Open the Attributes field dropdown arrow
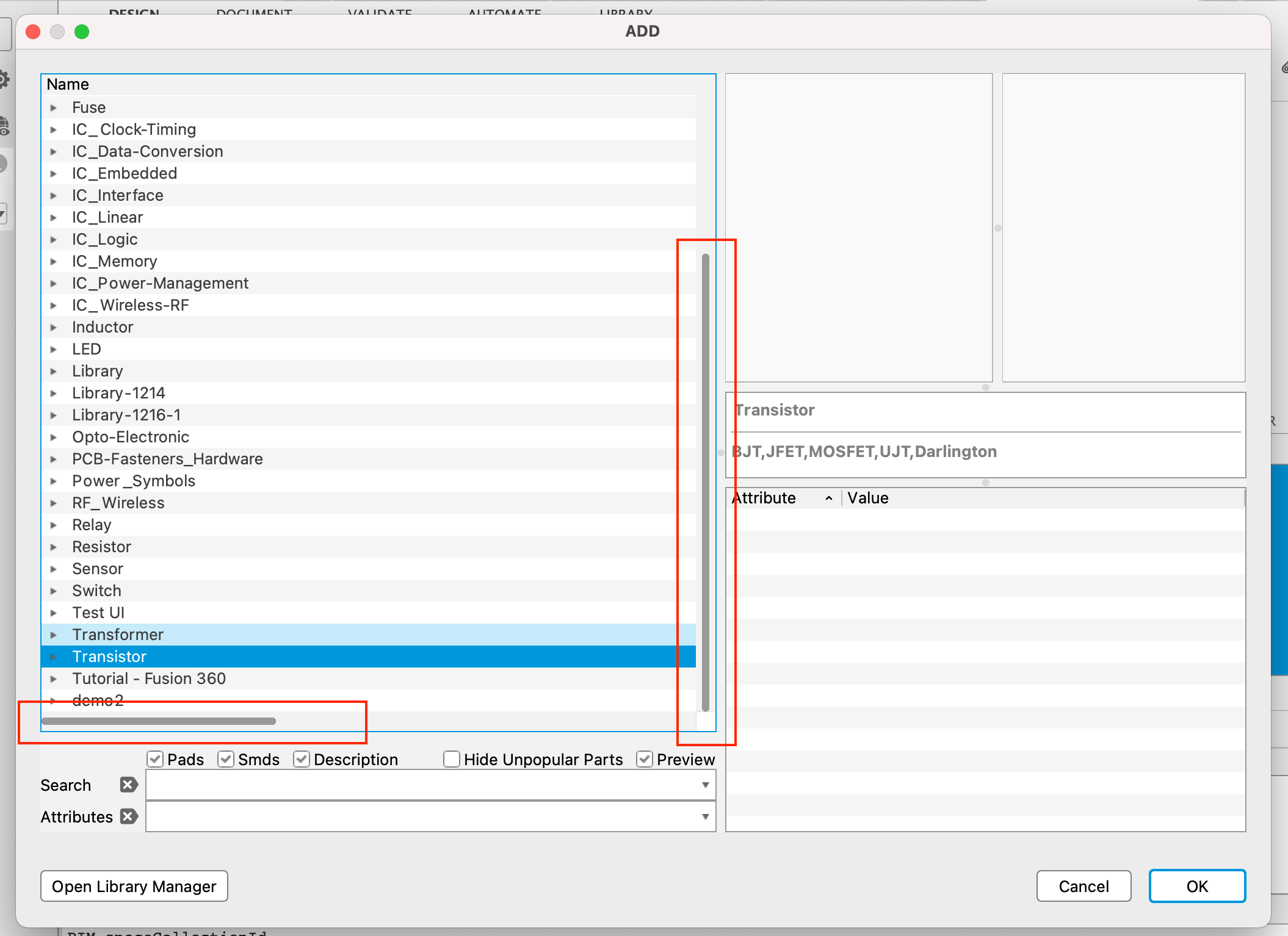This screenshot has height=936, width=1288. coord(705,817)
